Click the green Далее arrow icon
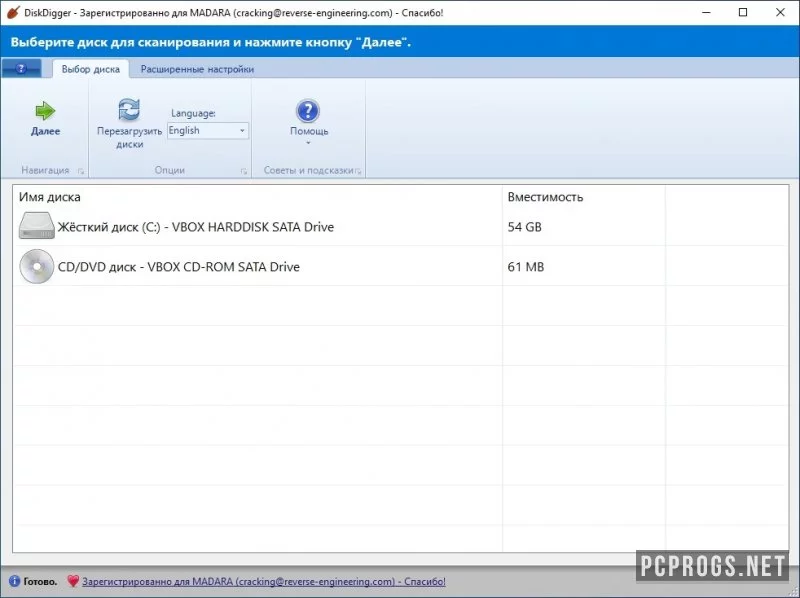Image resolution: width=800 pixels, height=598 pixels. 45,111
